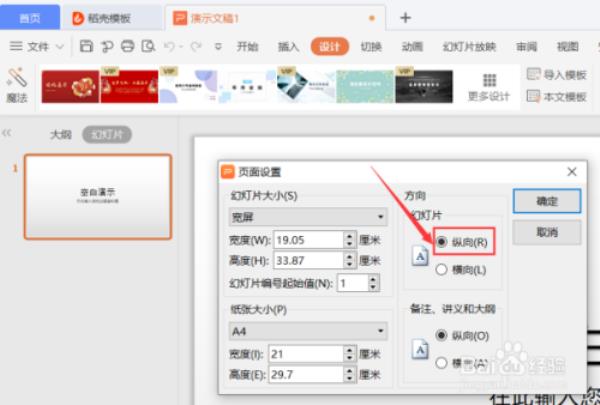Click the 确定 button
The height and width of the screenshot is (405, 600).
[x=546, y=201]
